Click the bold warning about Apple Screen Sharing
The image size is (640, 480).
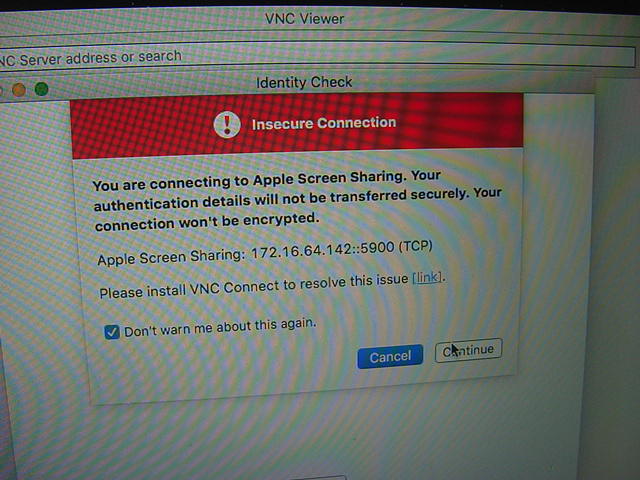click(298, 200)
